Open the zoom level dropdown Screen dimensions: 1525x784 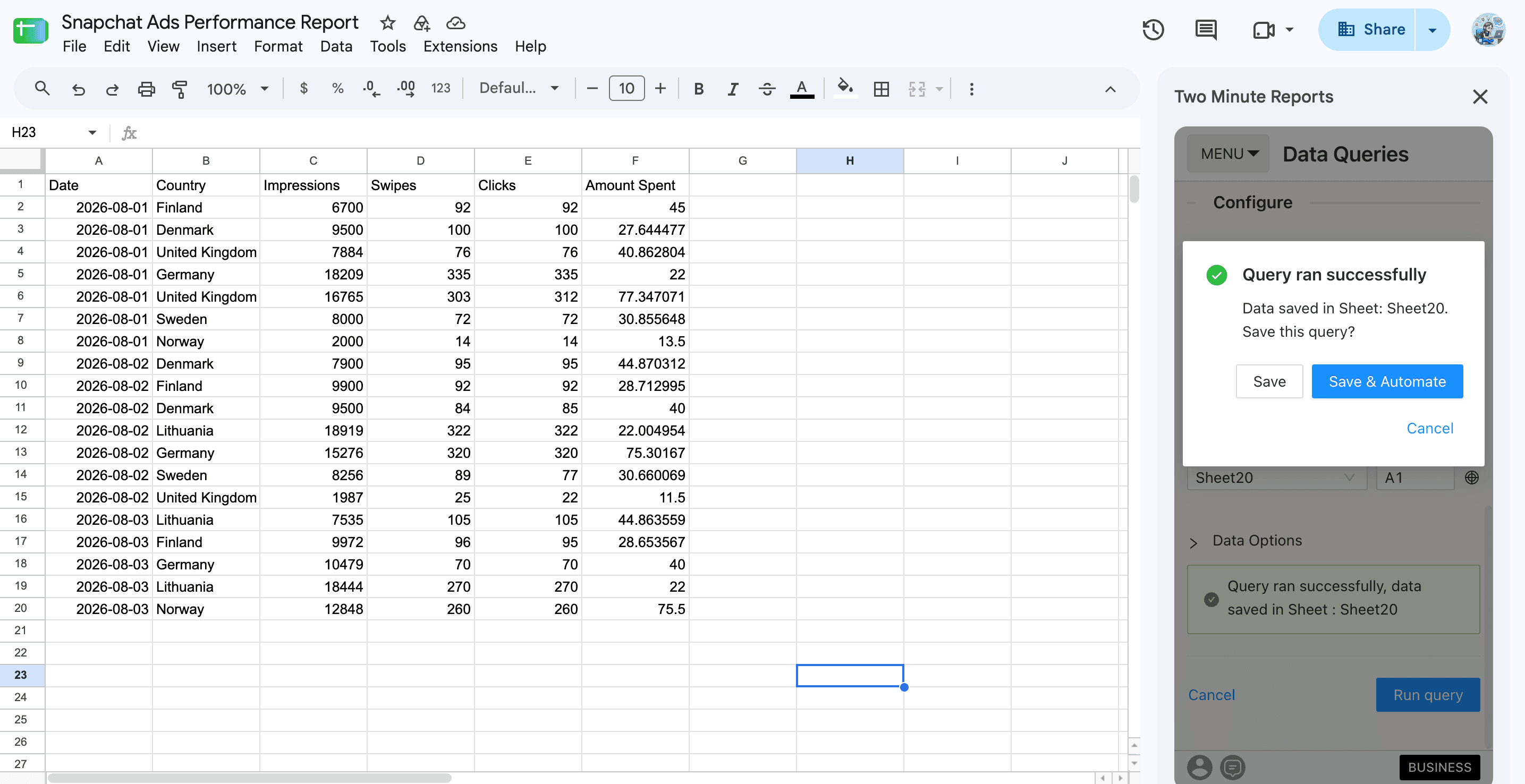pyautogui.click(x=238, y=89)
